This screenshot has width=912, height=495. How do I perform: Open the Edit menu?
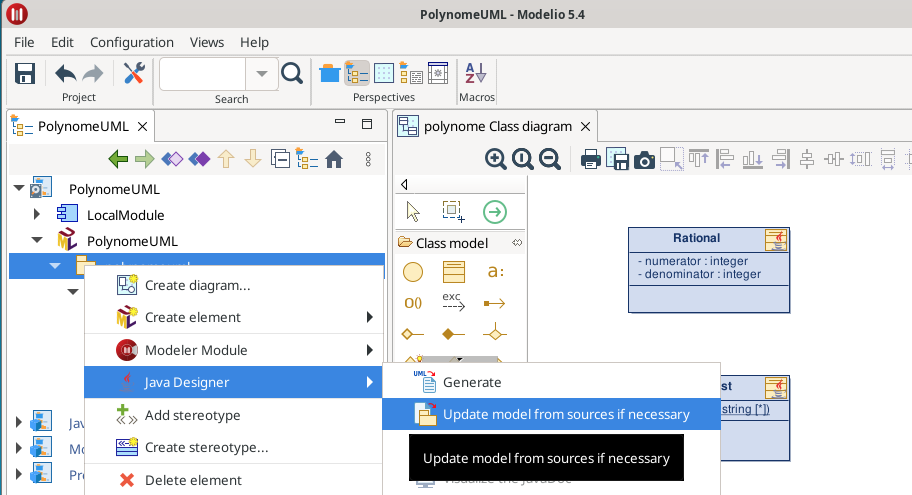(62, 42)
